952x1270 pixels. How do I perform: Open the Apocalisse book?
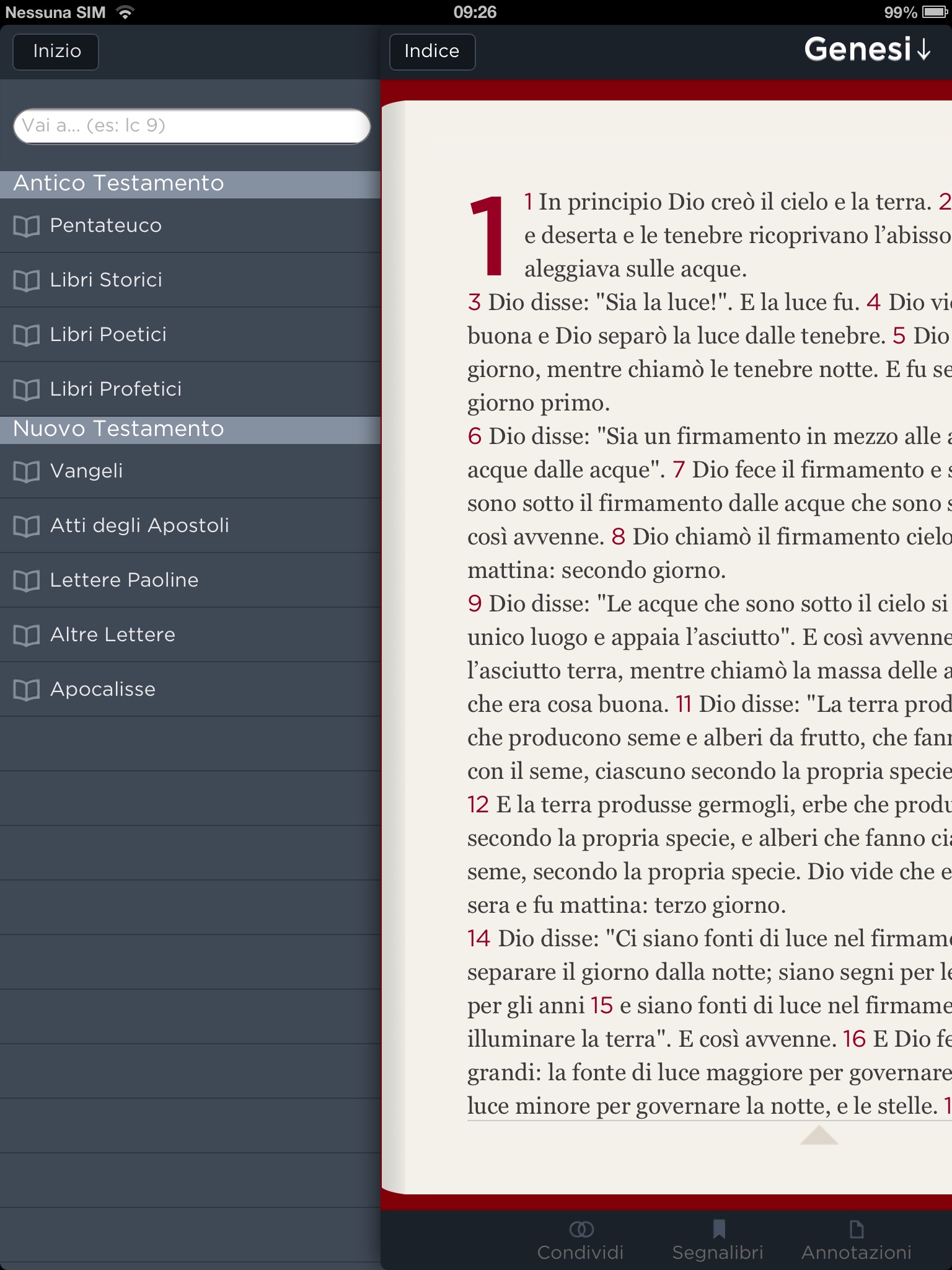(x=190, y=690)
